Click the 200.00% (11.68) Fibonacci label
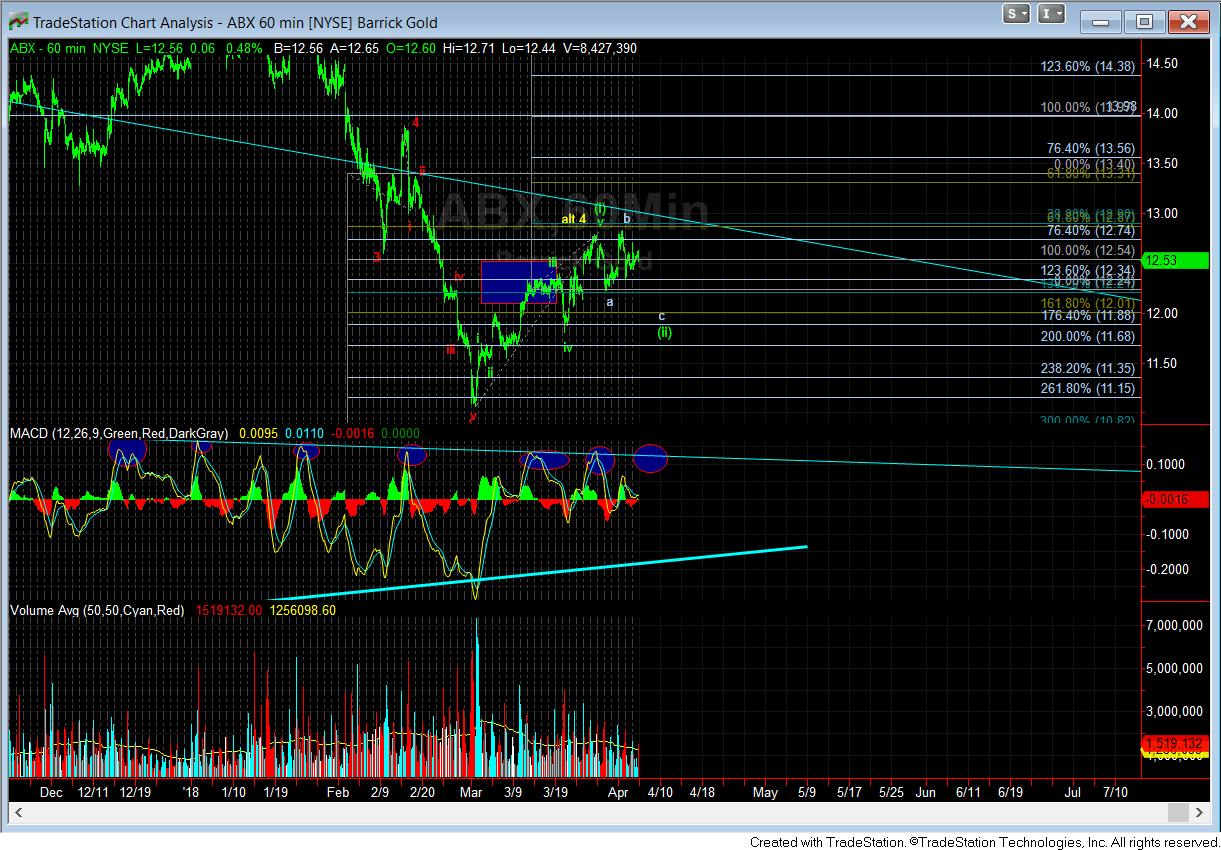The height and width of the screenshot is (850, 1221). coord(1088,336)
